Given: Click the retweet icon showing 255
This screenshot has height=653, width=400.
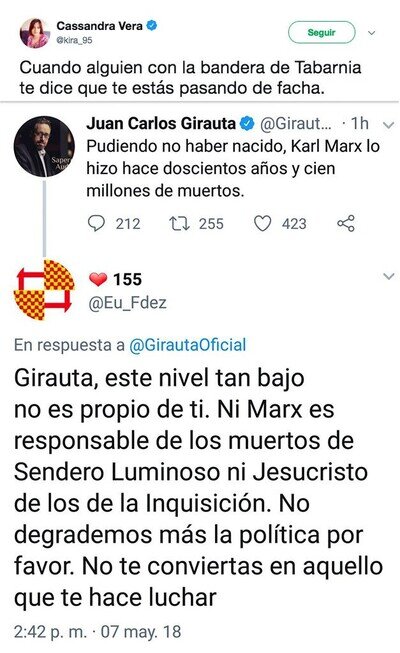Looking at the screenshot, I should (179, 223).
